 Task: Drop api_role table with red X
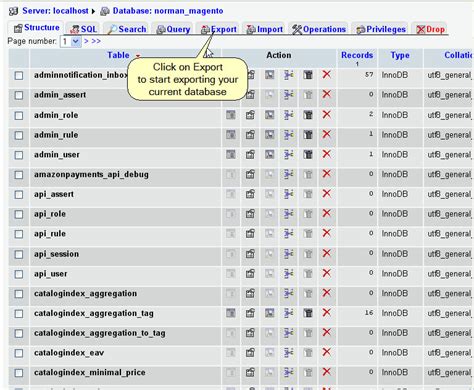pos(327,214)
